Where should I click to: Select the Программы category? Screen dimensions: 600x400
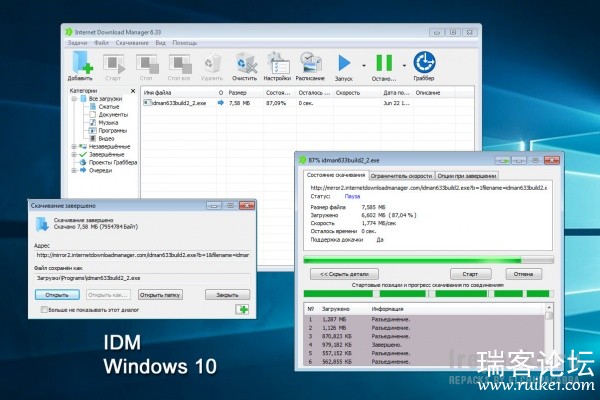coord(112,131)
